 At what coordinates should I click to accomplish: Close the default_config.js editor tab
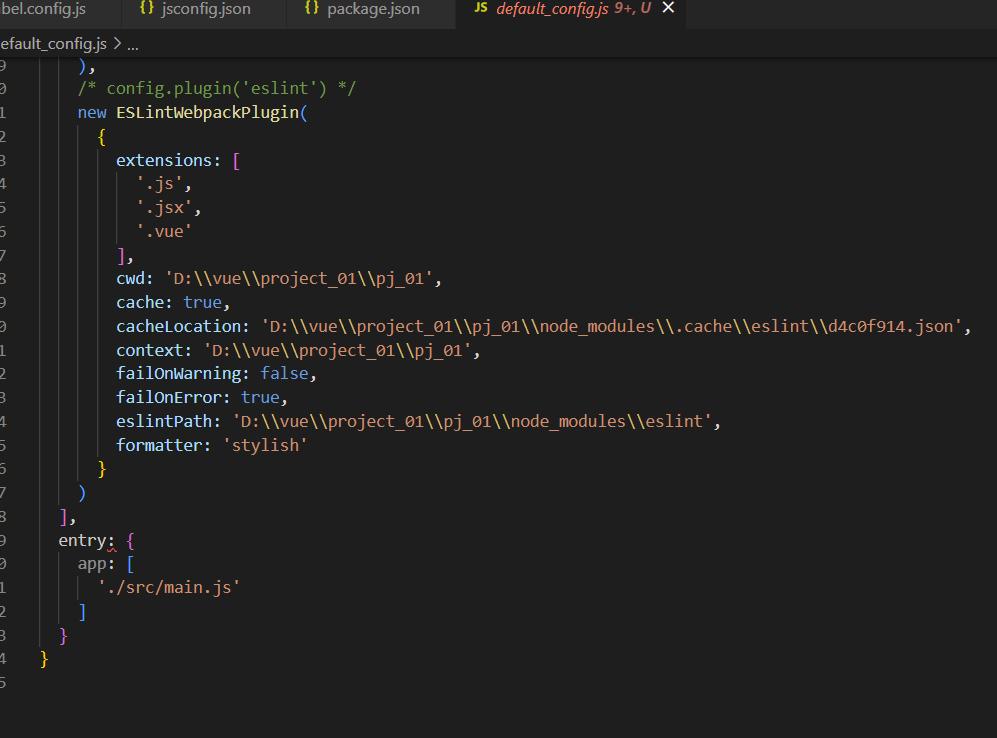point(669,9)
